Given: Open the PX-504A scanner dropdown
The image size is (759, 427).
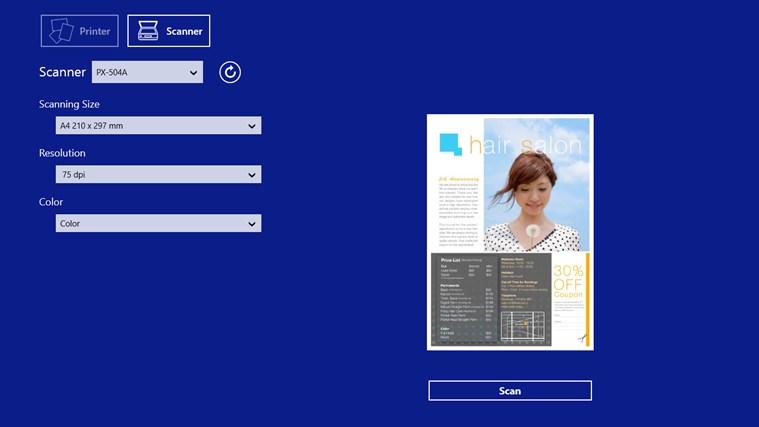Looking at the screenshot, I should (147, 72).
